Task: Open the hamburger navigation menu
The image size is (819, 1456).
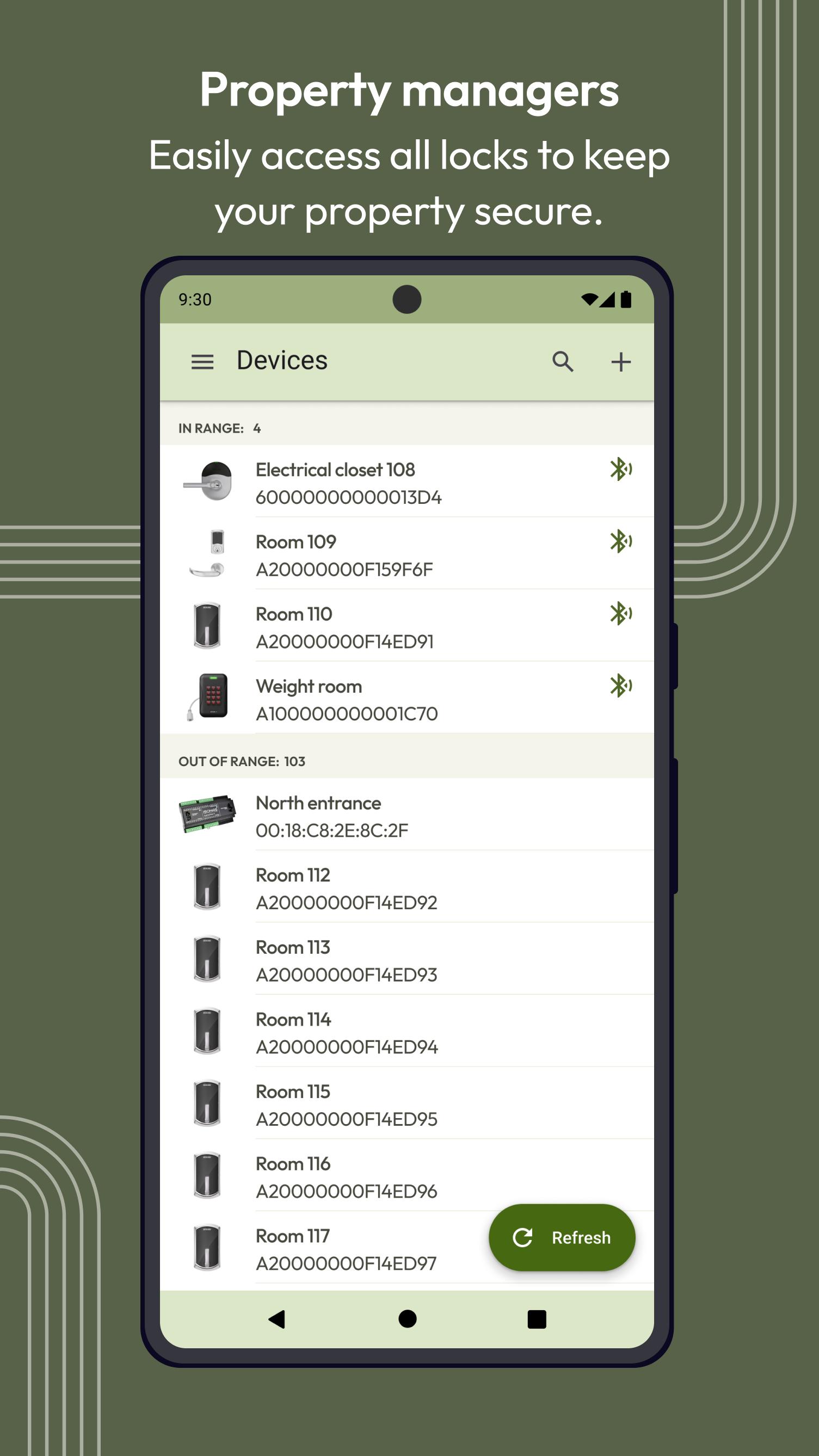Action: 202,362
